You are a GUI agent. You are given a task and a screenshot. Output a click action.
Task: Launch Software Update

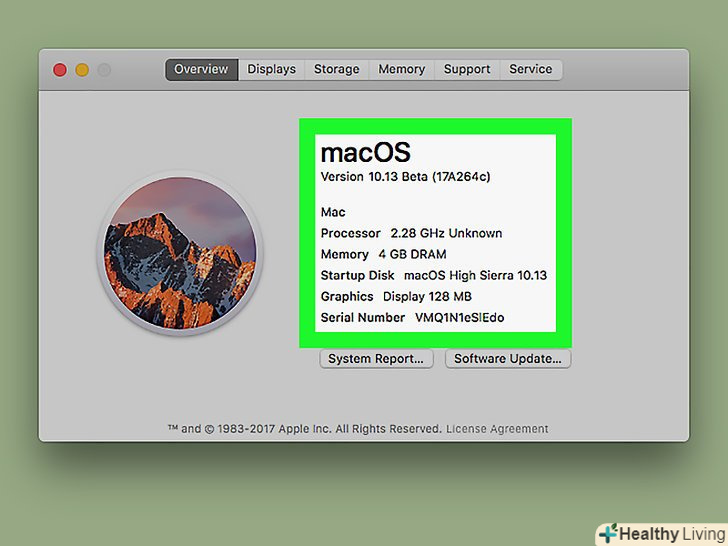(x=508, y=359)
